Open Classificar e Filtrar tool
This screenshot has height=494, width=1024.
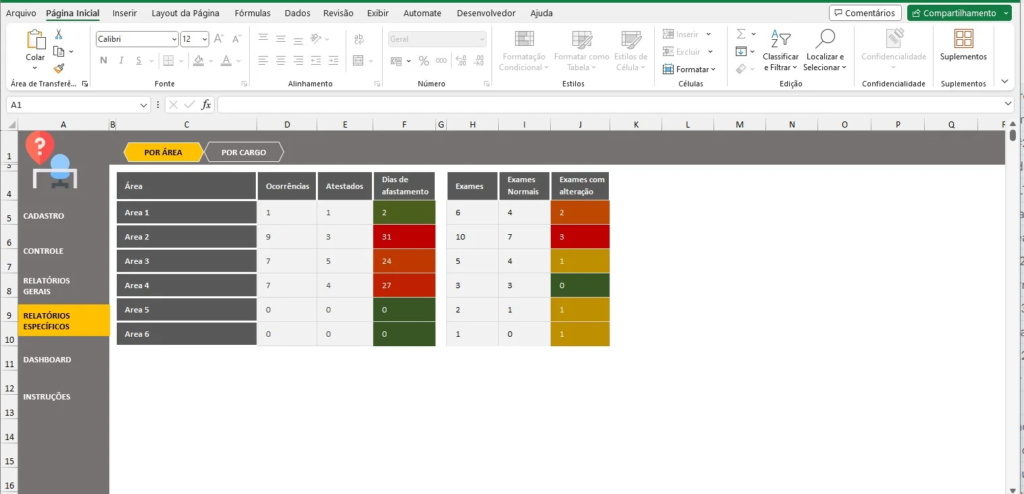click(778, 49)
